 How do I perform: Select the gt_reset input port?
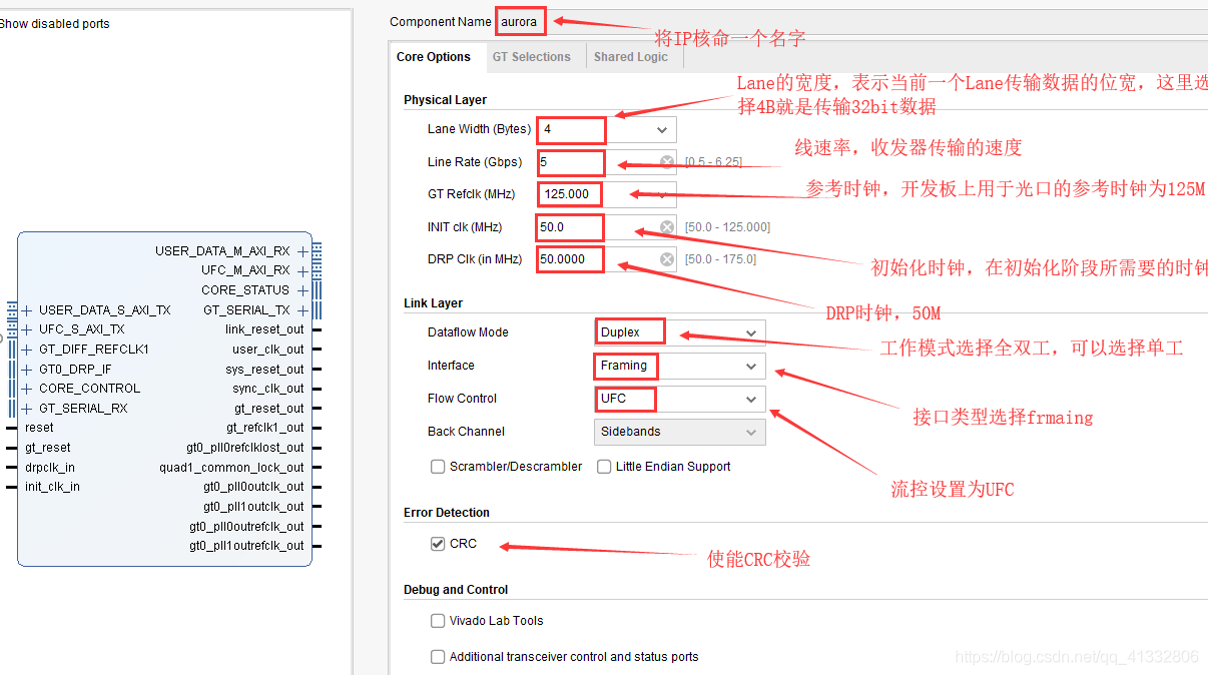coord(48,448)
